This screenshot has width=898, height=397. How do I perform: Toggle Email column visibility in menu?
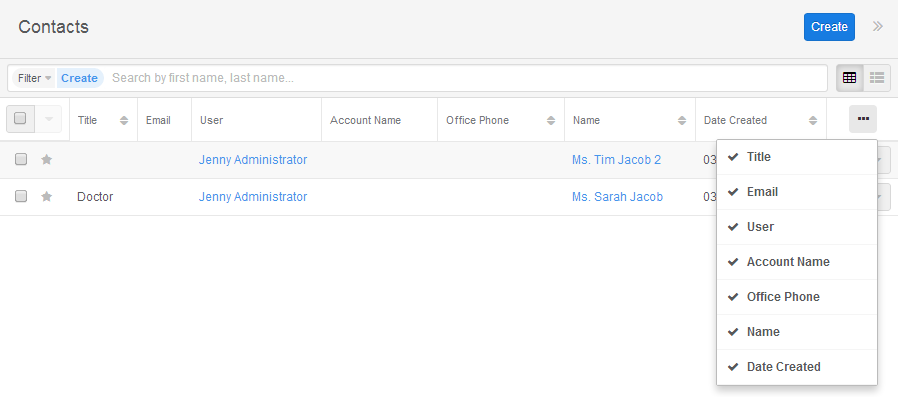(797, 192)
